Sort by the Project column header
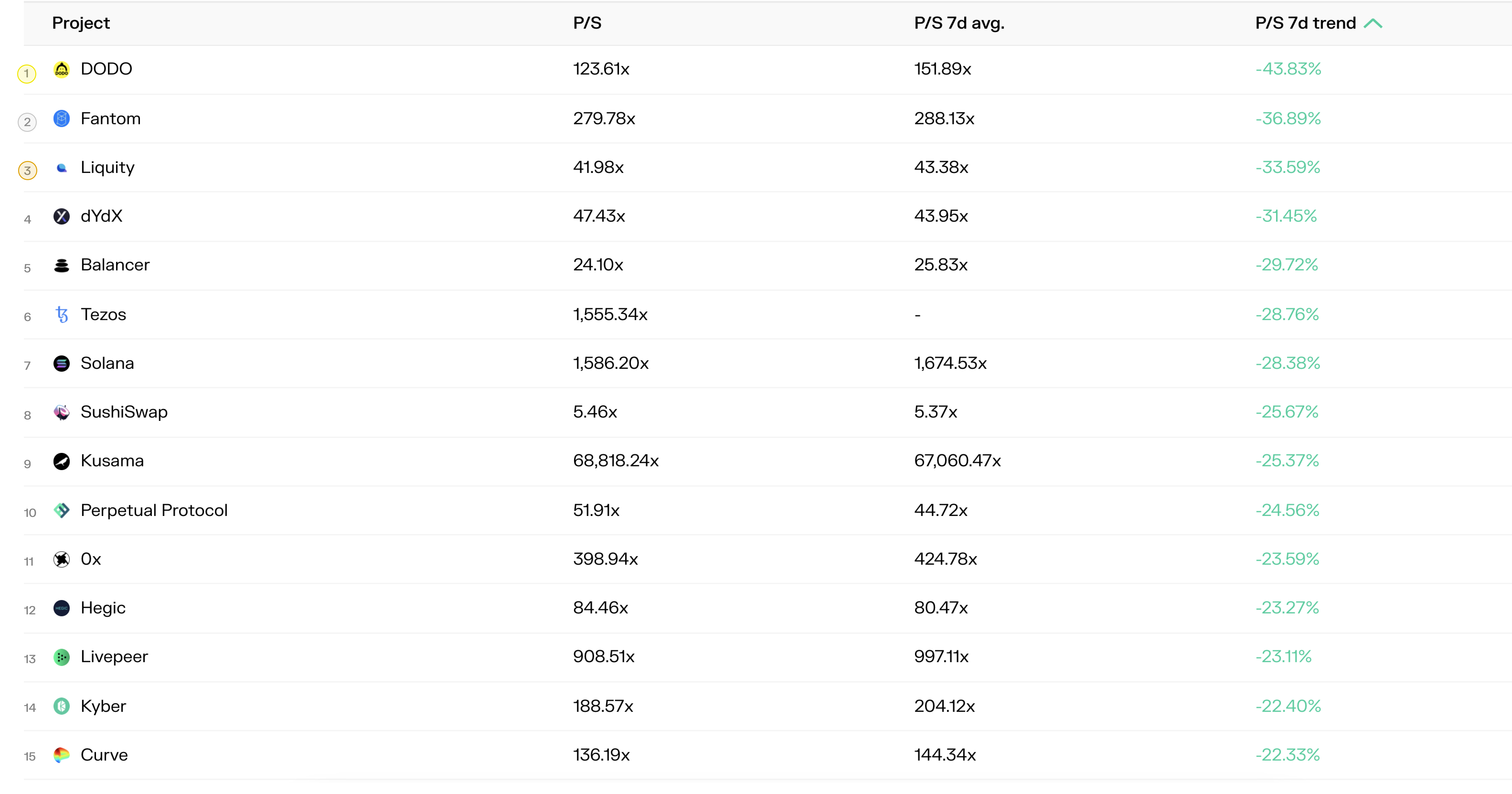The image size is (1512, 794). (x=81, y=23)
